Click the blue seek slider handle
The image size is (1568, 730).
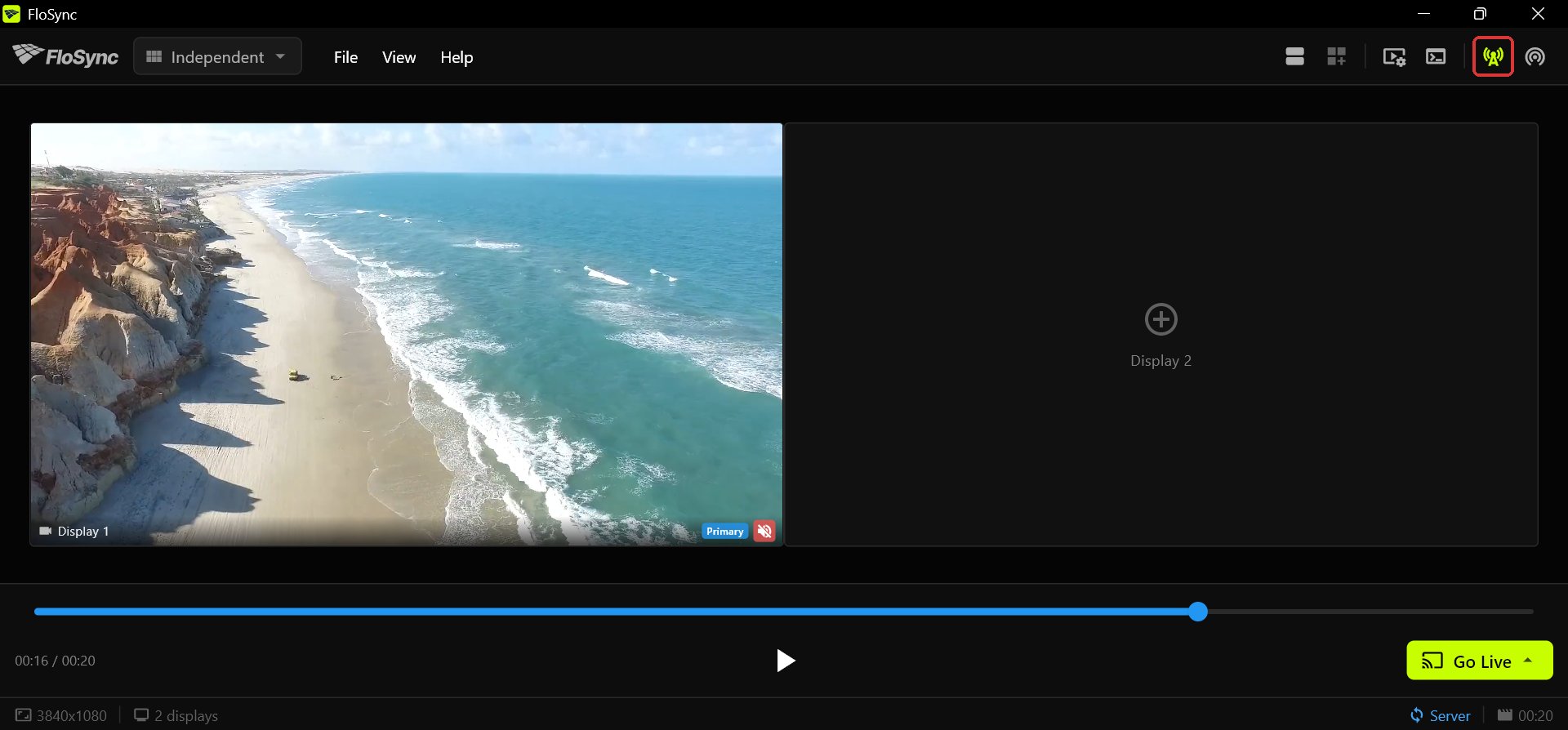(x=1198, y=612)
